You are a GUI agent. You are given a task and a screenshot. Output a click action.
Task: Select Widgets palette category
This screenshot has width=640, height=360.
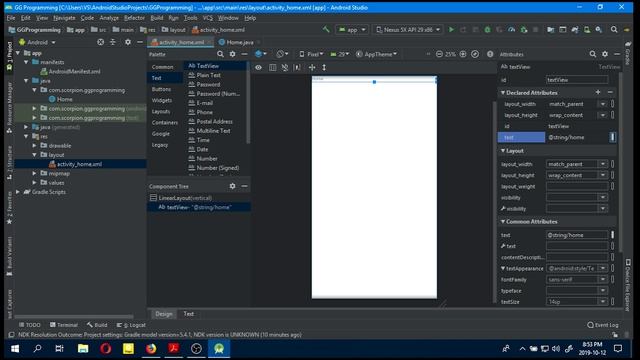pos(162,100)
